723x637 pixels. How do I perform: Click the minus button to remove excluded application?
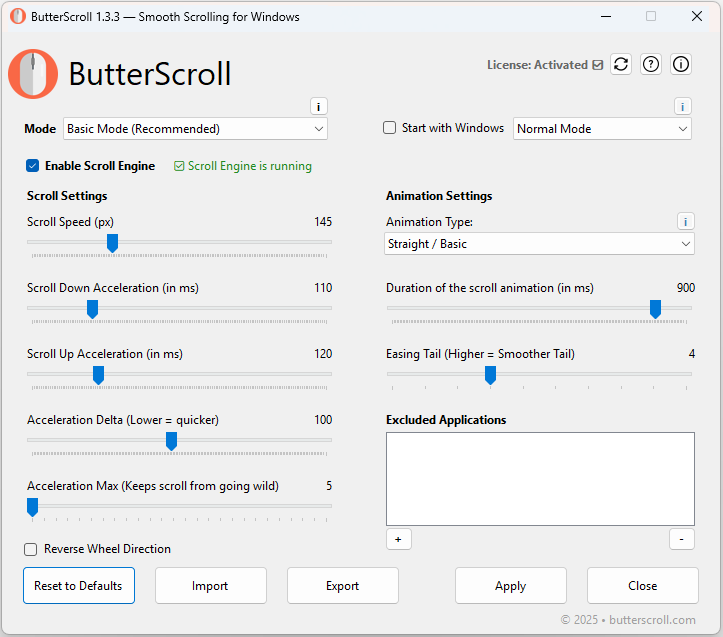click(681, 539)
